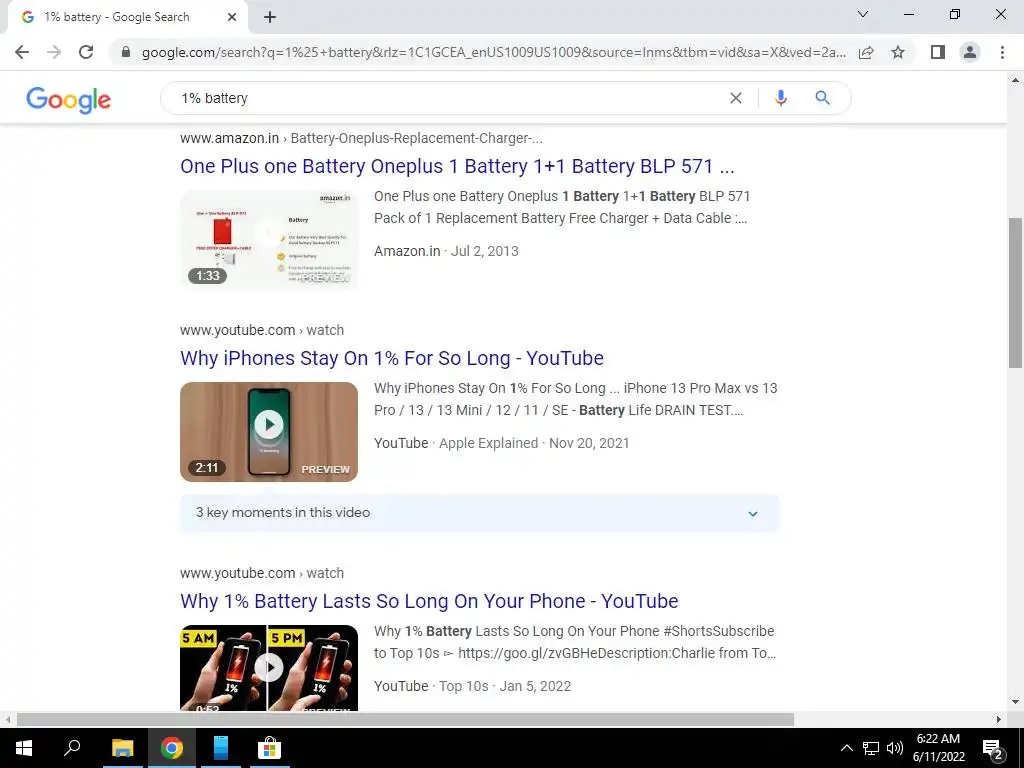Image resolution: width=1024 pixels, height=768 pixels.
Task: Open 'Why iPhones Stay On 1% For So Long' link
Action: click(392, 358)
